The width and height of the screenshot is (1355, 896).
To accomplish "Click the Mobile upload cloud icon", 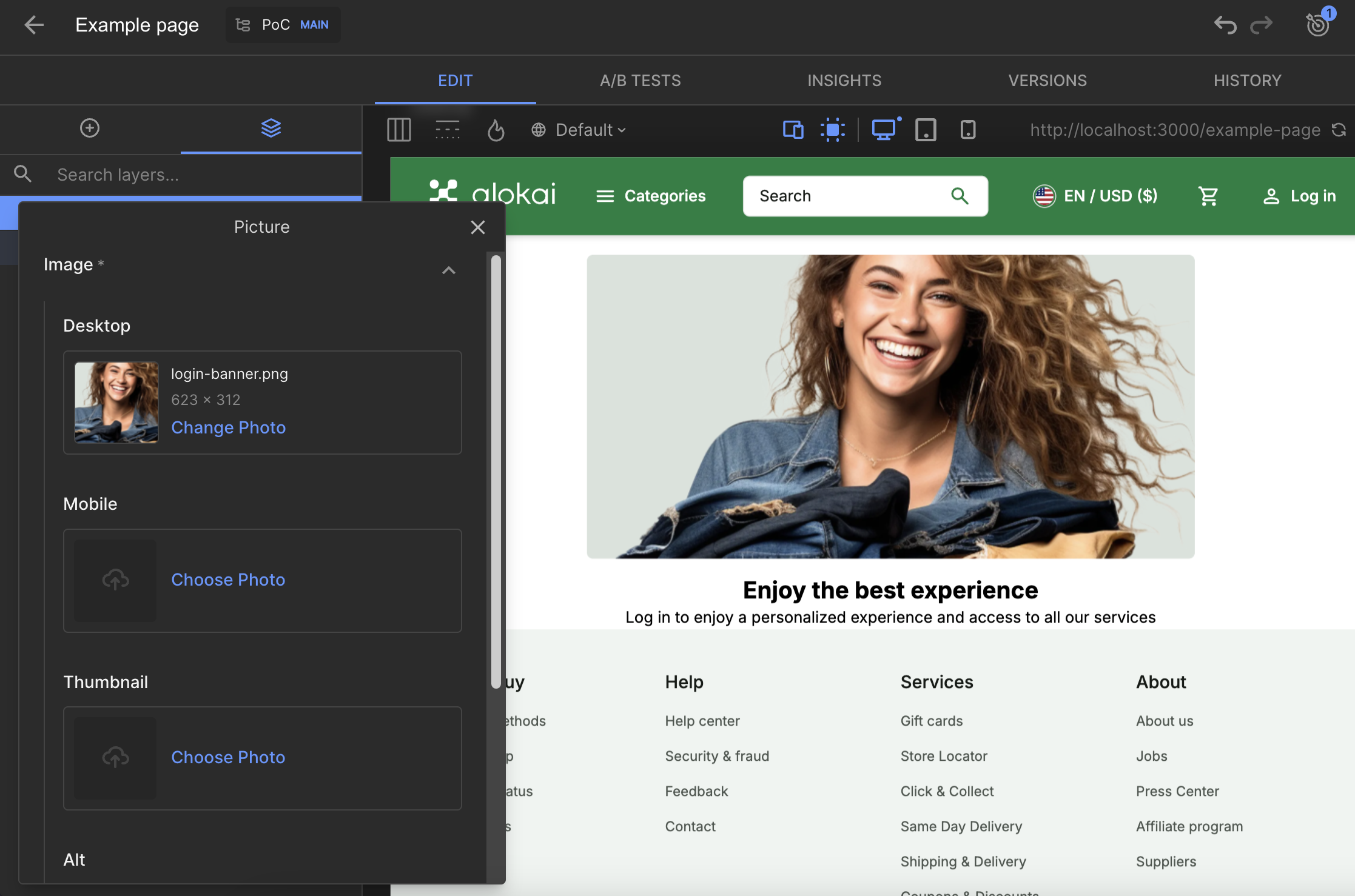I will click(115, 580).
